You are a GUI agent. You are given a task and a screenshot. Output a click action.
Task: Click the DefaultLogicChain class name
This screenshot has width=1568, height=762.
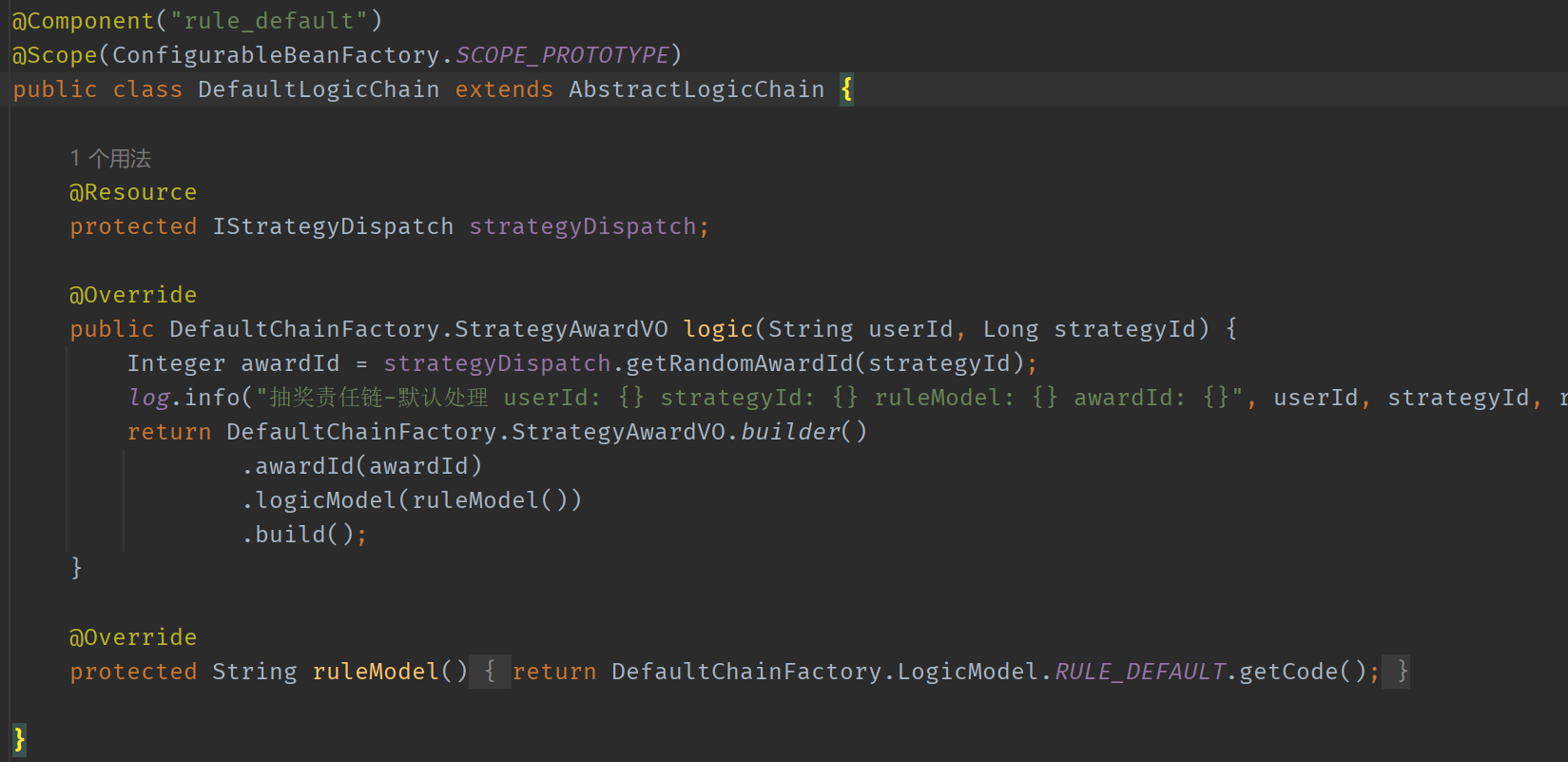click(319, 89)
